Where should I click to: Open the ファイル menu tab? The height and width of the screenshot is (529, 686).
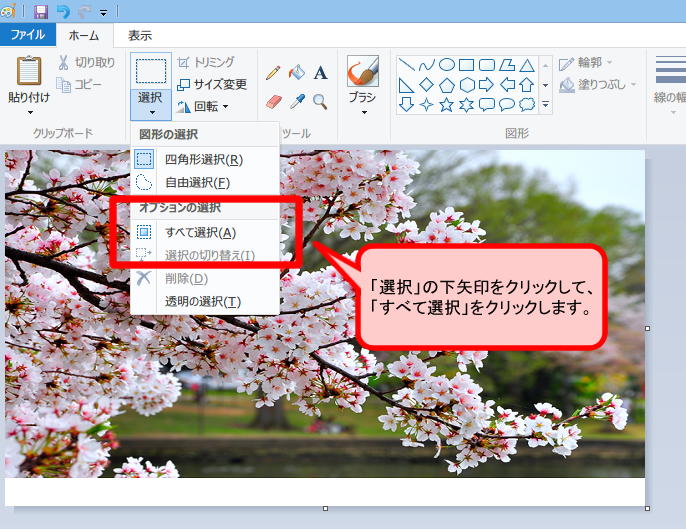point(28,35)
